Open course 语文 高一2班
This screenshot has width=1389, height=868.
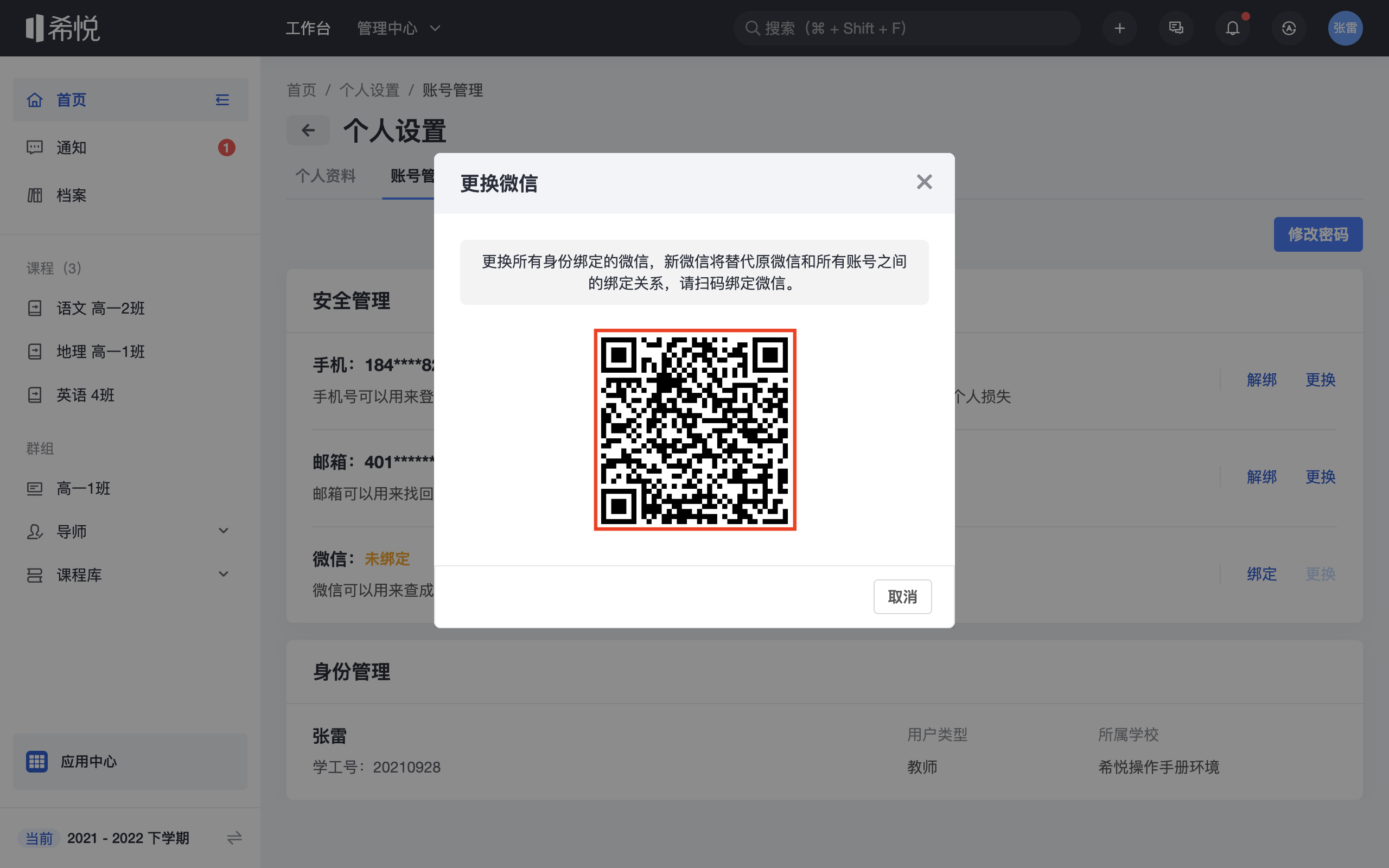[130, 308]
